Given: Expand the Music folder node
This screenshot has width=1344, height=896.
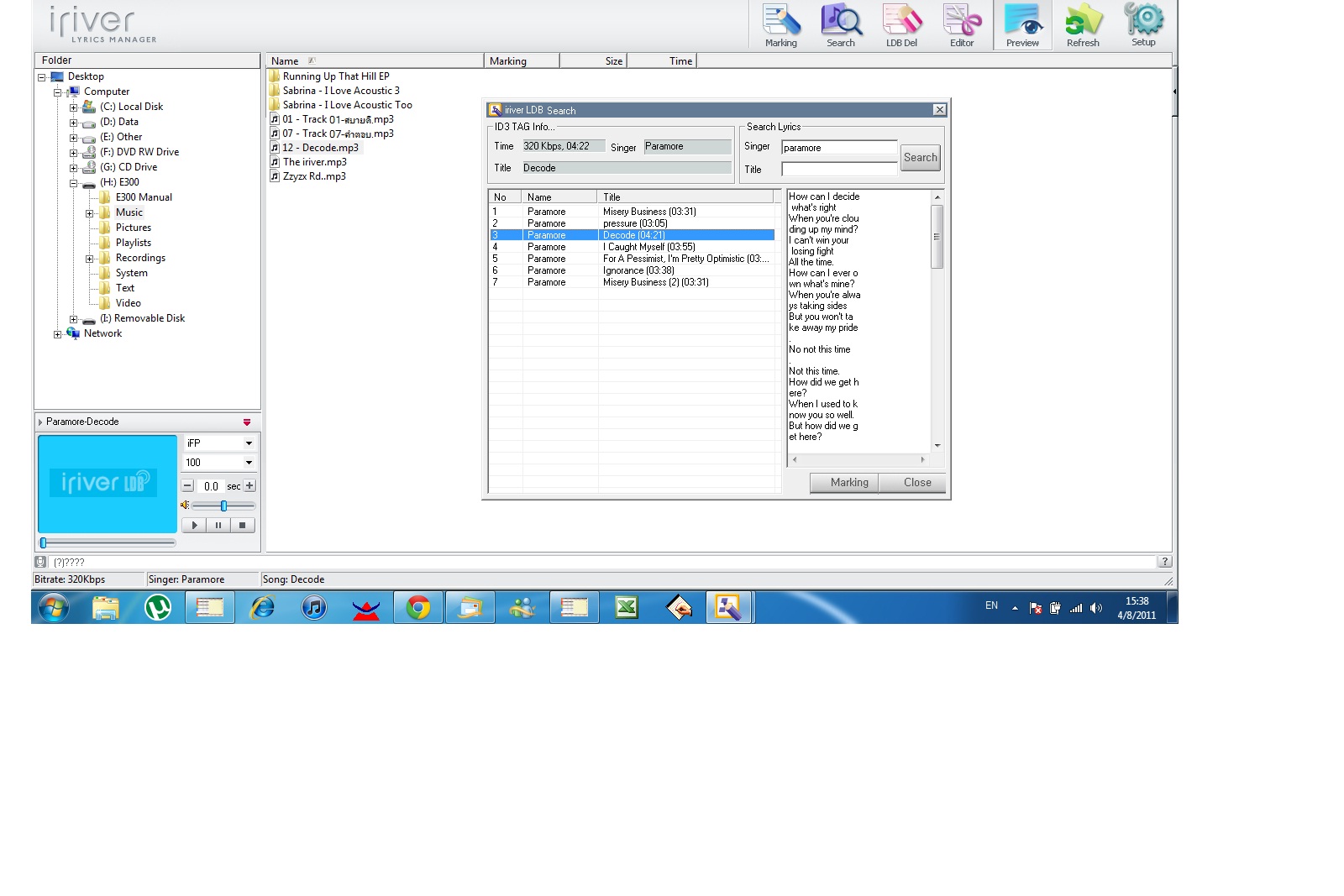Looking at the screenshot, I should (x=89, y=213).
